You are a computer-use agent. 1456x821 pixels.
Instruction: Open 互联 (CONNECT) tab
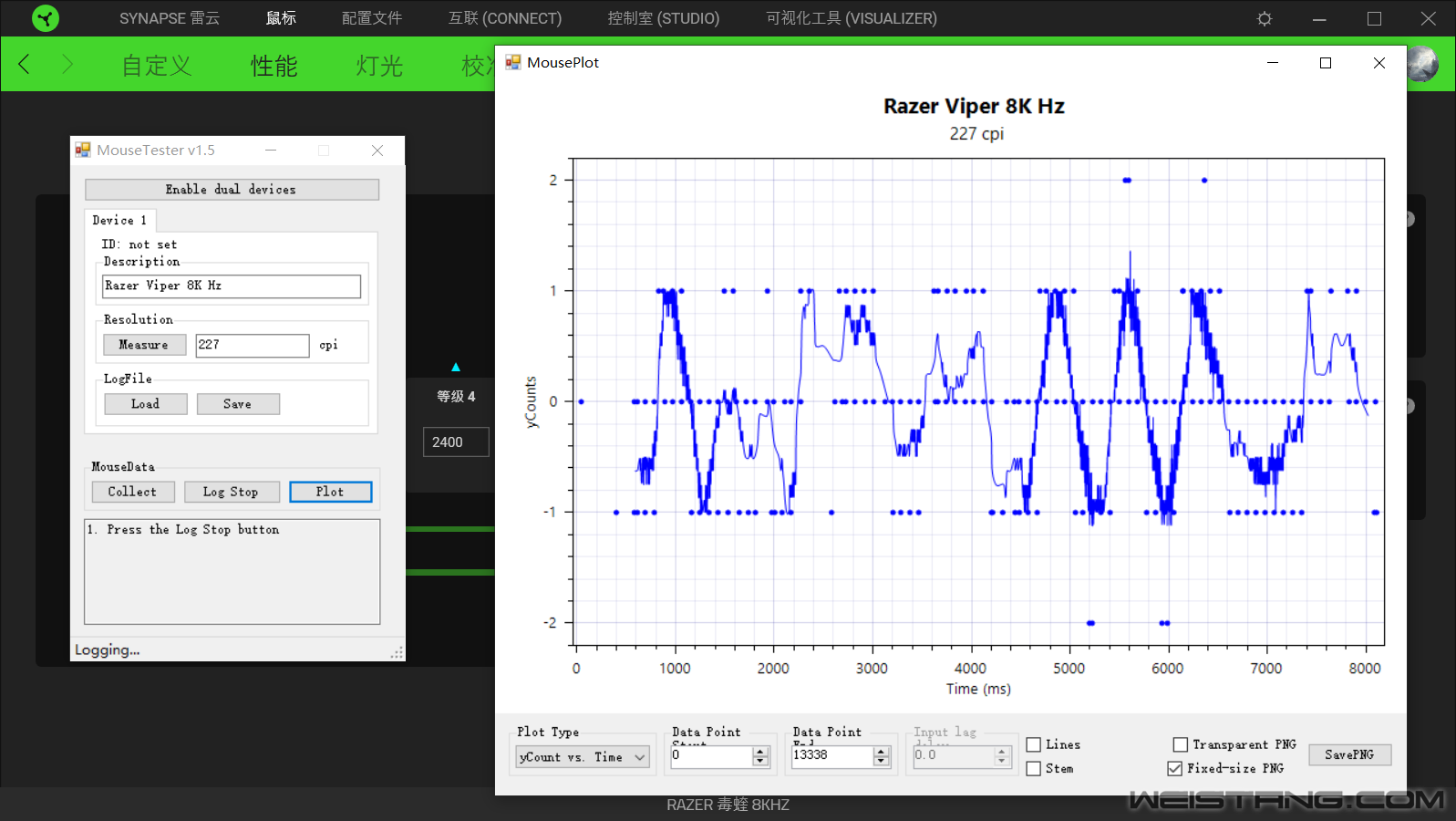505,18
